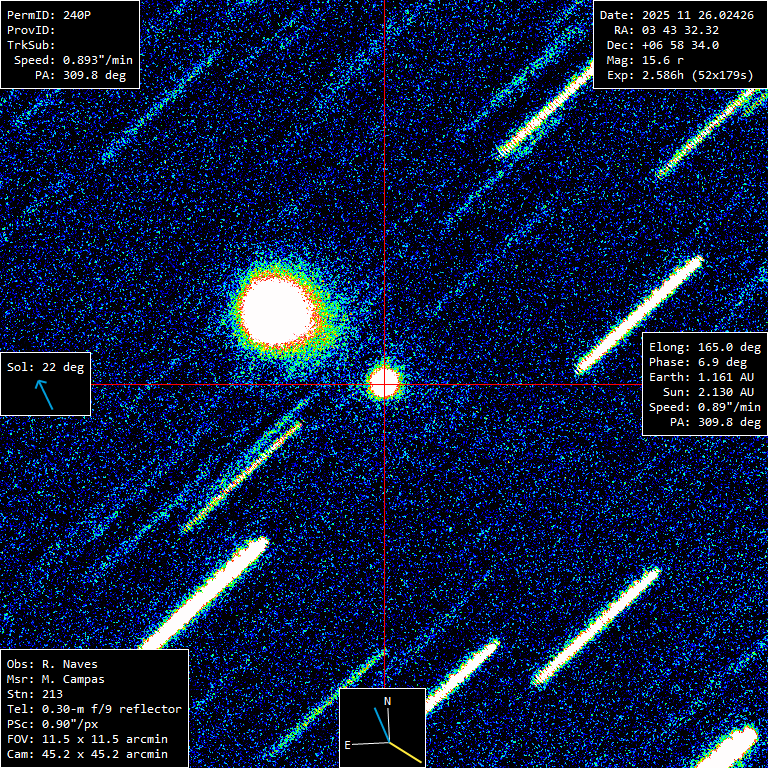Click the N label on the compass

pyautogui.click(x=388, y=702)
